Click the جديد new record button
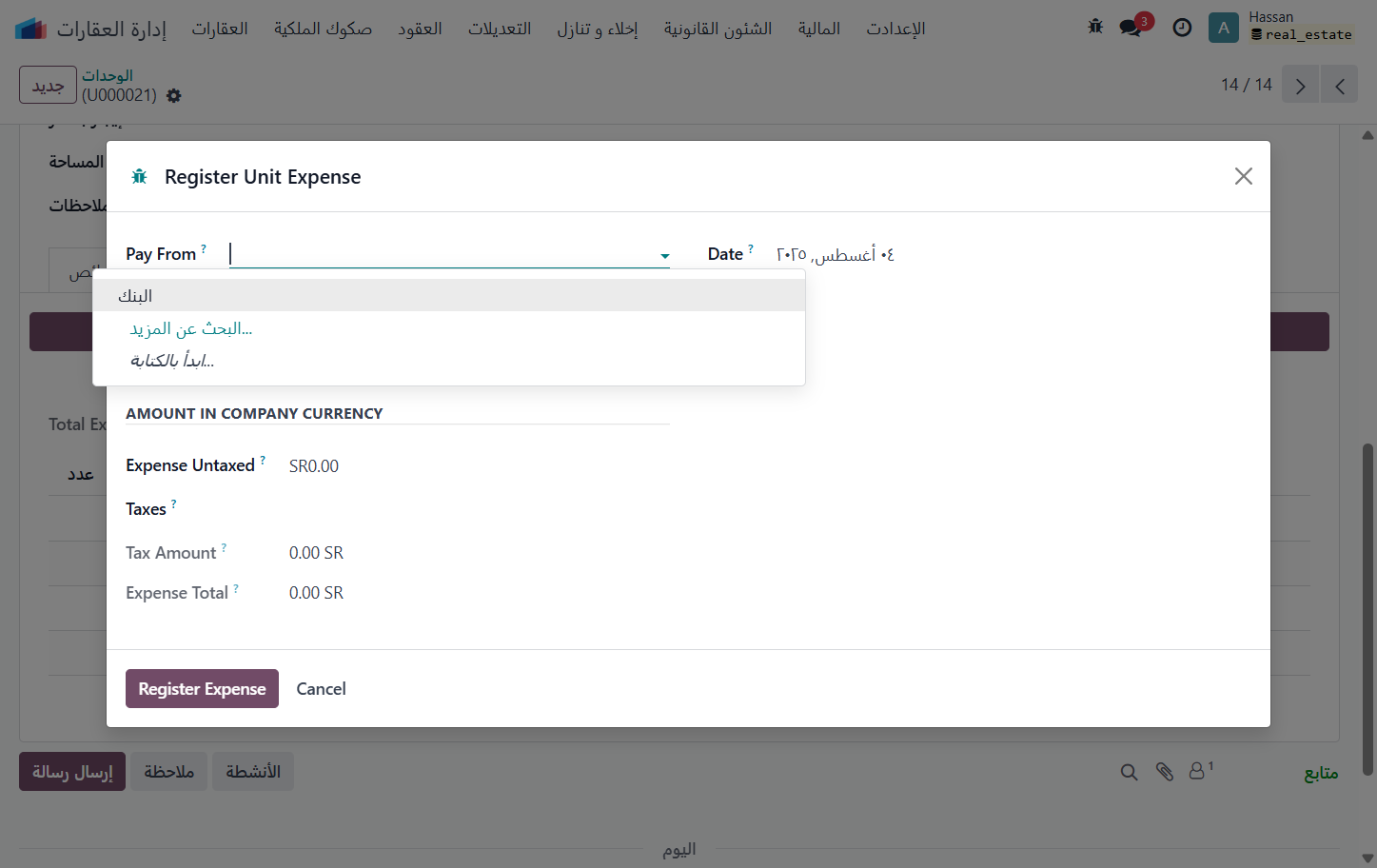 48,85
